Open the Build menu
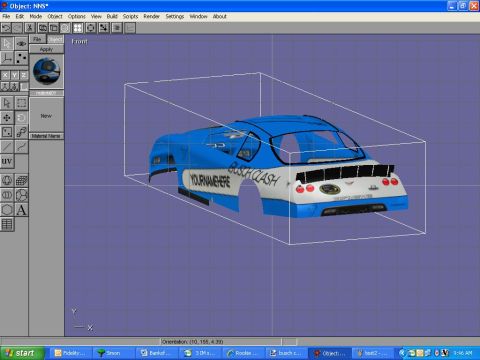Viewport: 480px width, 360px height. pyautogui.click(x=112, y=16)
